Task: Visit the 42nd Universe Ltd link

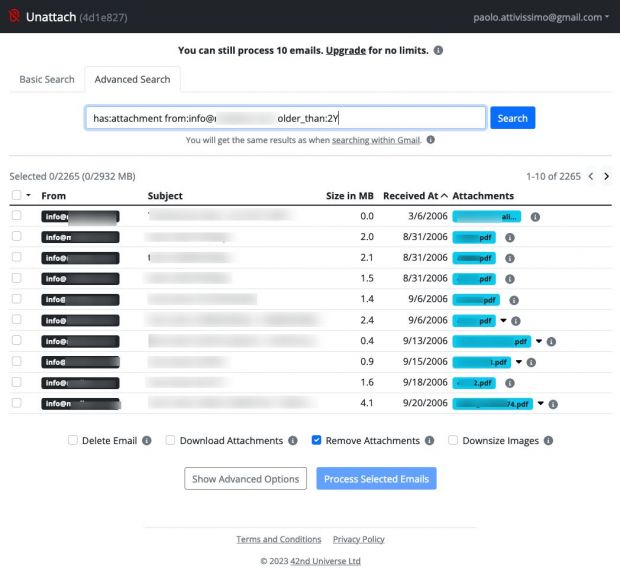Action: 325,561
